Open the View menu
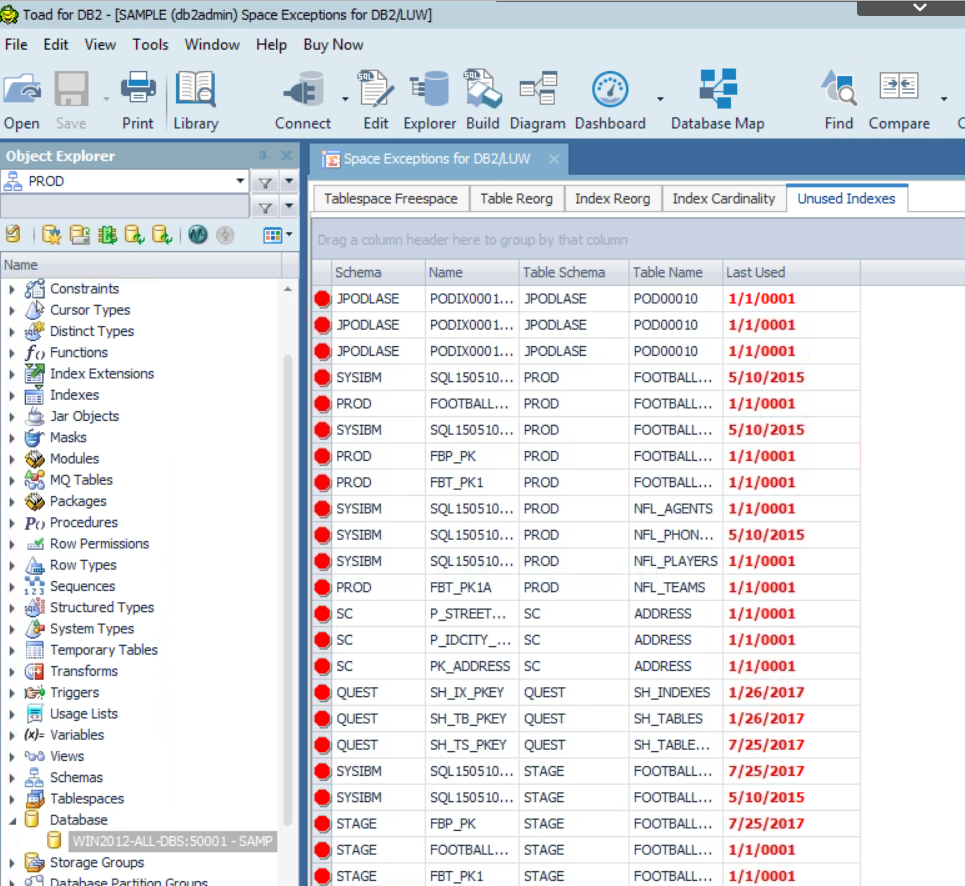965x886 pixels. pyautogui.click(x=100, y=45)
